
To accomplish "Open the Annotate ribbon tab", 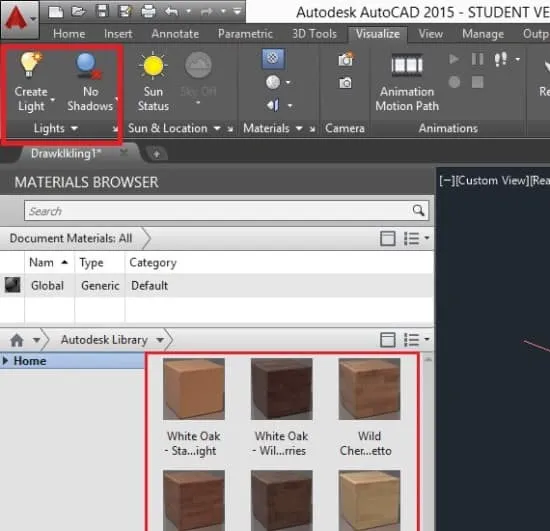I will (175, 34).
